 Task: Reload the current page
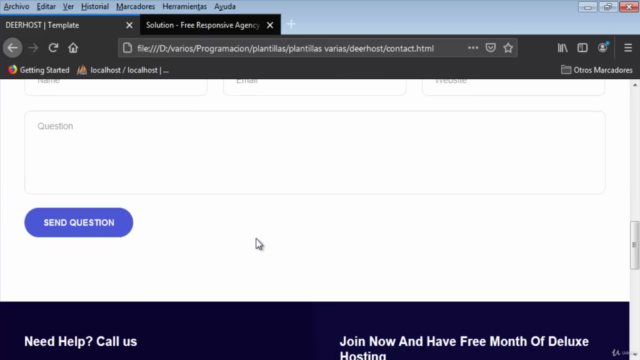(53, 48)
